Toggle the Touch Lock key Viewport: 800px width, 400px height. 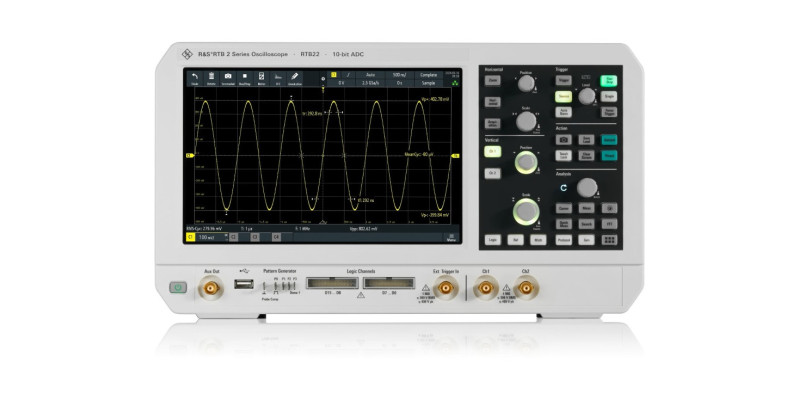(564, 156)
